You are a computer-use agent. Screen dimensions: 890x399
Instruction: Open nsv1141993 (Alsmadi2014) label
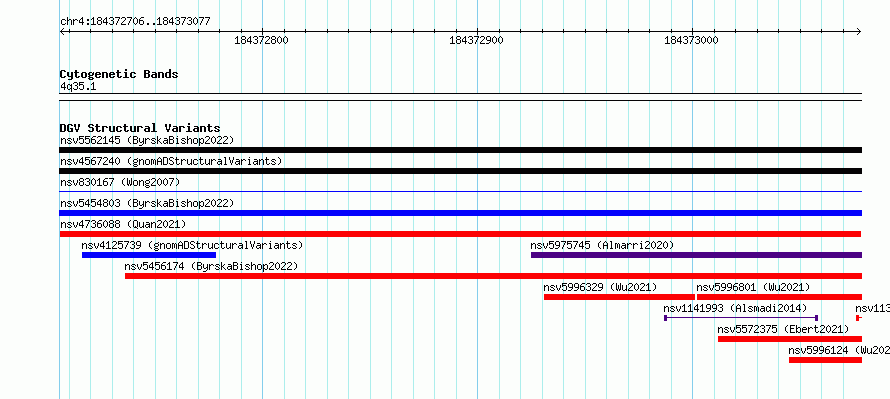pos(735,308)
